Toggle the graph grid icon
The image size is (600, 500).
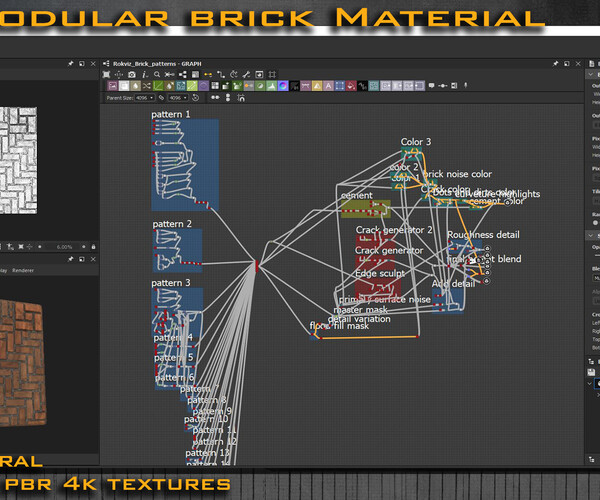[272, 75]
